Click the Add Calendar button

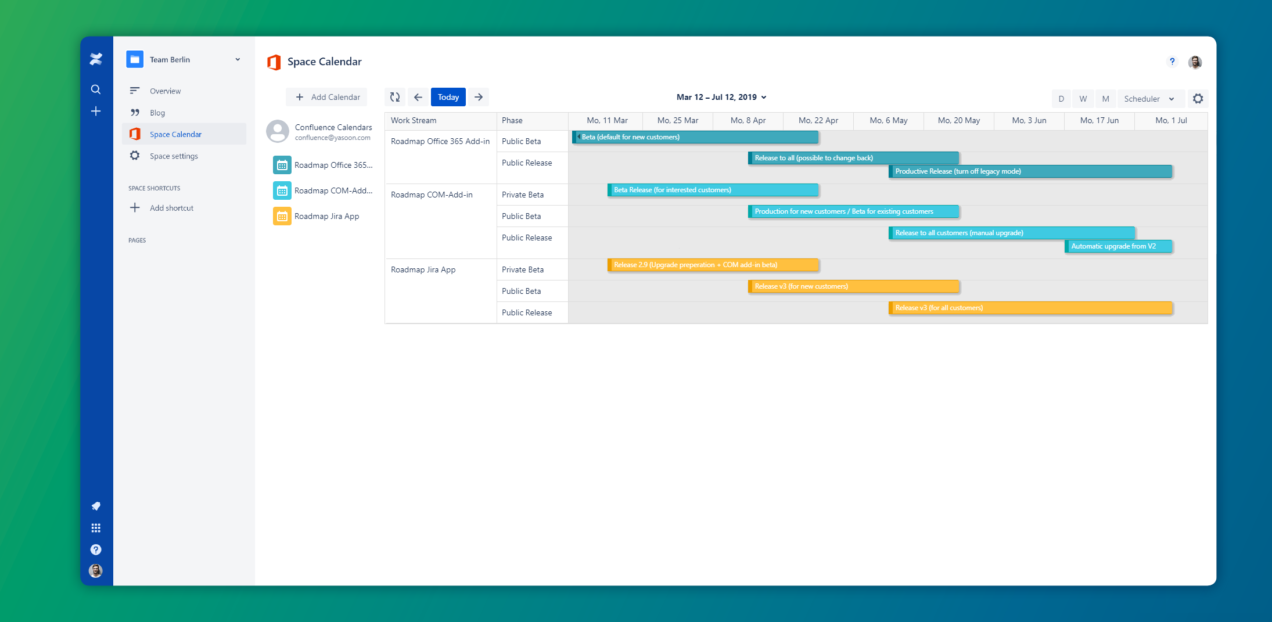(327, 96)
